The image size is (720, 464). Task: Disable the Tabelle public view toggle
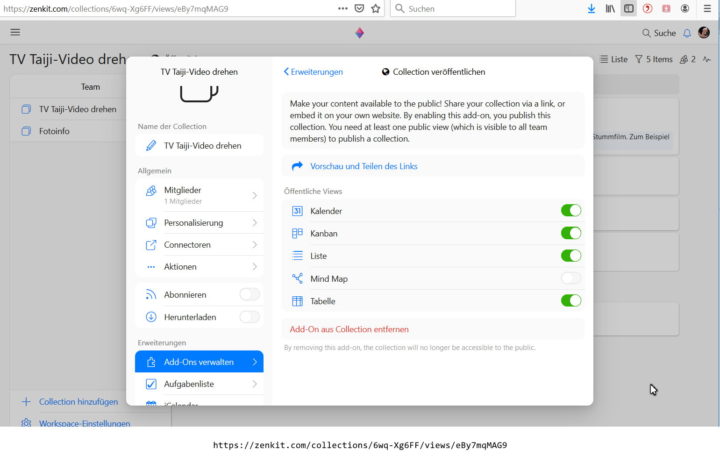(571, 300)
